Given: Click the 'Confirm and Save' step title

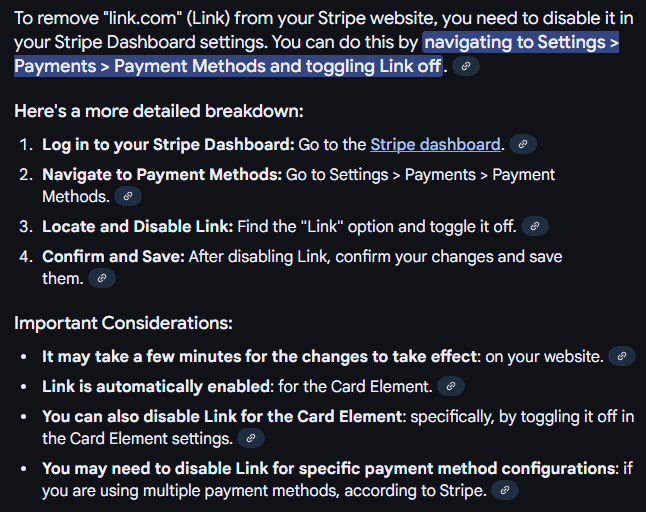Looking at the screenshot, I should [x=113, y=257].
